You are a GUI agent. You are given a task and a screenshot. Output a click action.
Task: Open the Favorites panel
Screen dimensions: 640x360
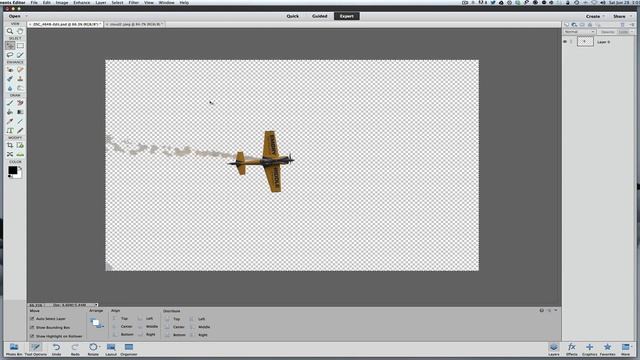tap(607, 349)
